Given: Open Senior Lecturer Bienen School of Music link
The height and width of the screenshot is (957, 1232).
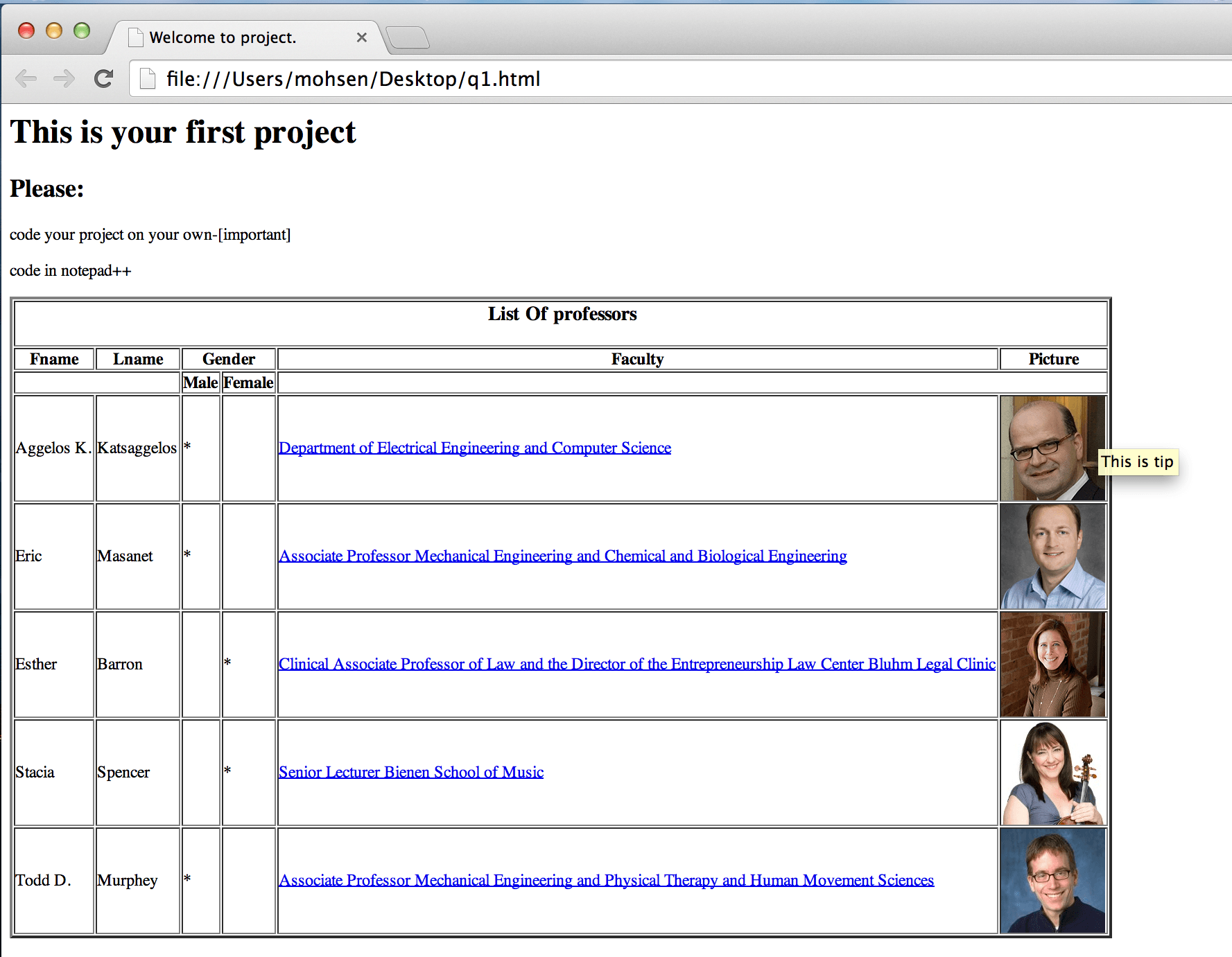Looking at the screenshot, I should point(410,773).
